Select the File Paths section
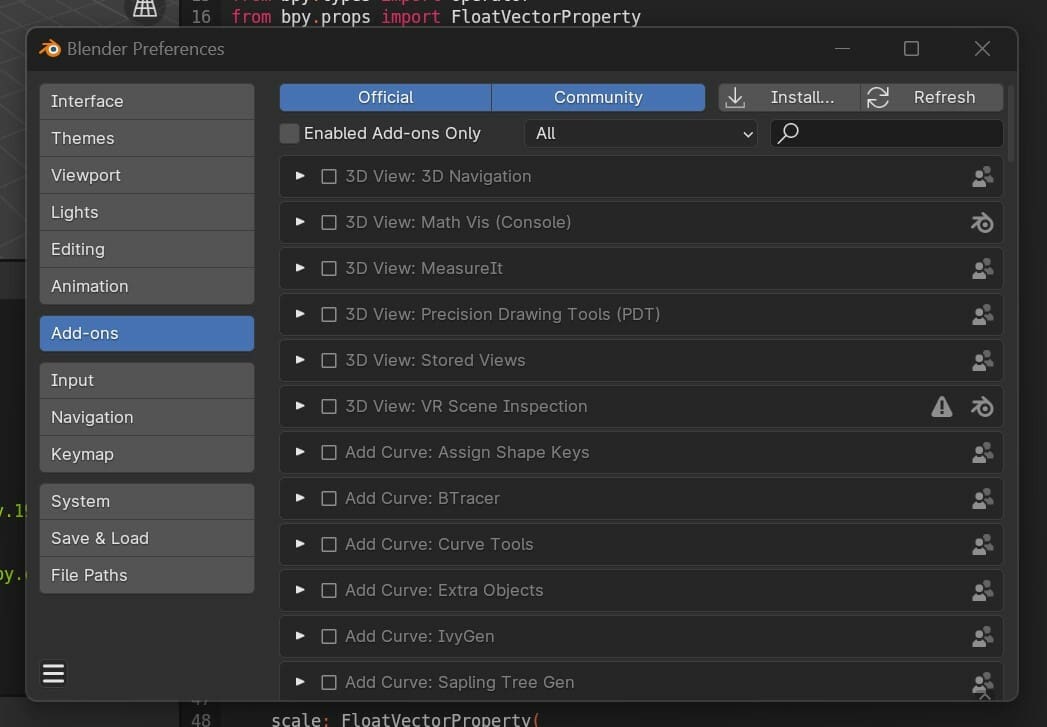1047x727 pixels. coord(147,575)
